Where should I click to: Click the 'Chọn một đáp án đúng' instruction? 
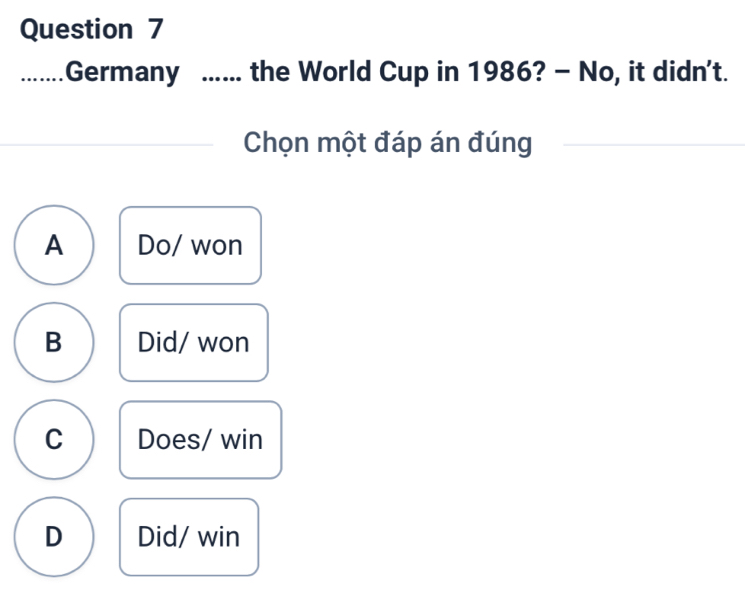point(388,144)
